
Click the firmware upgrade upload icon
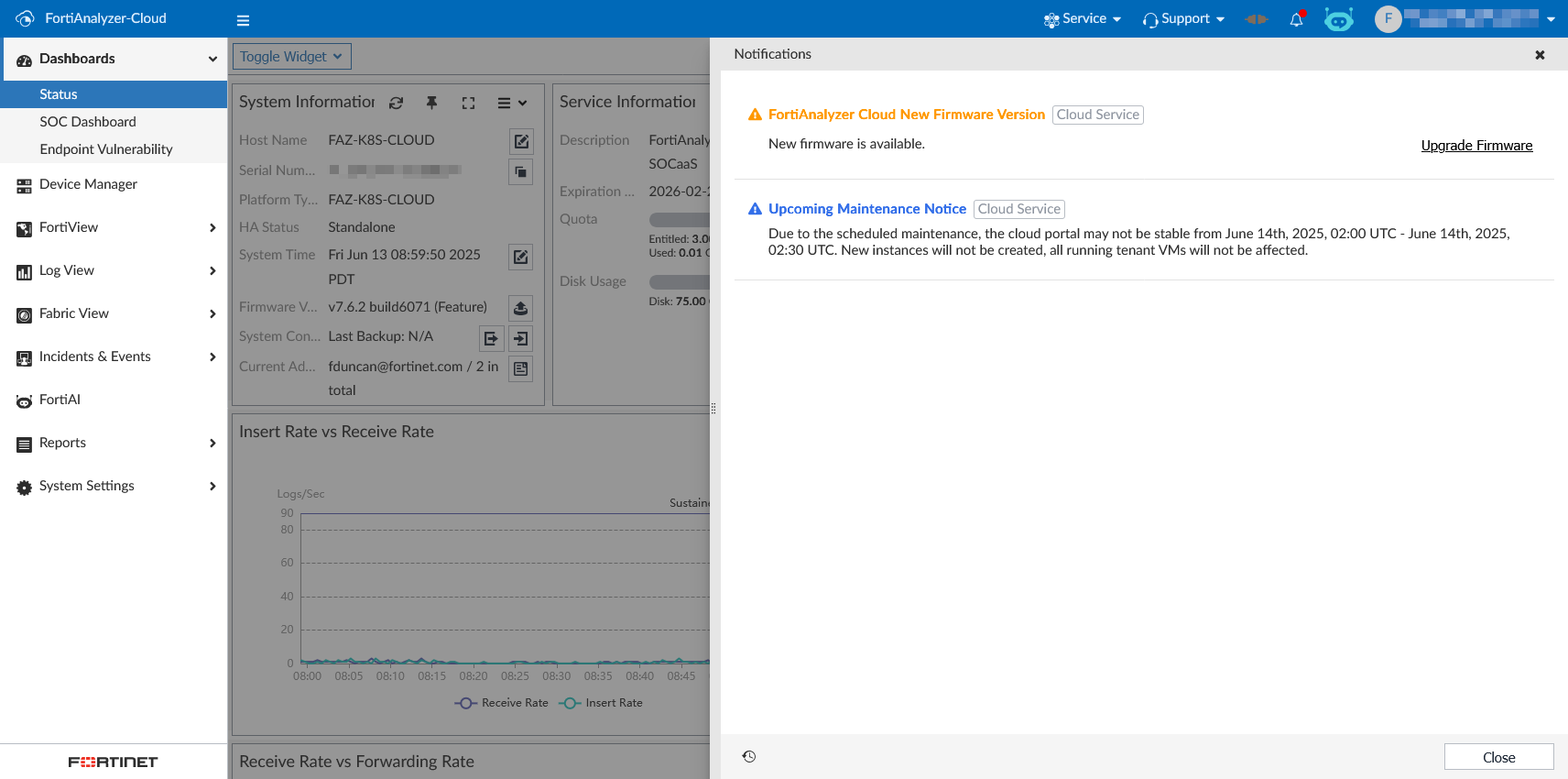point(520,308)
